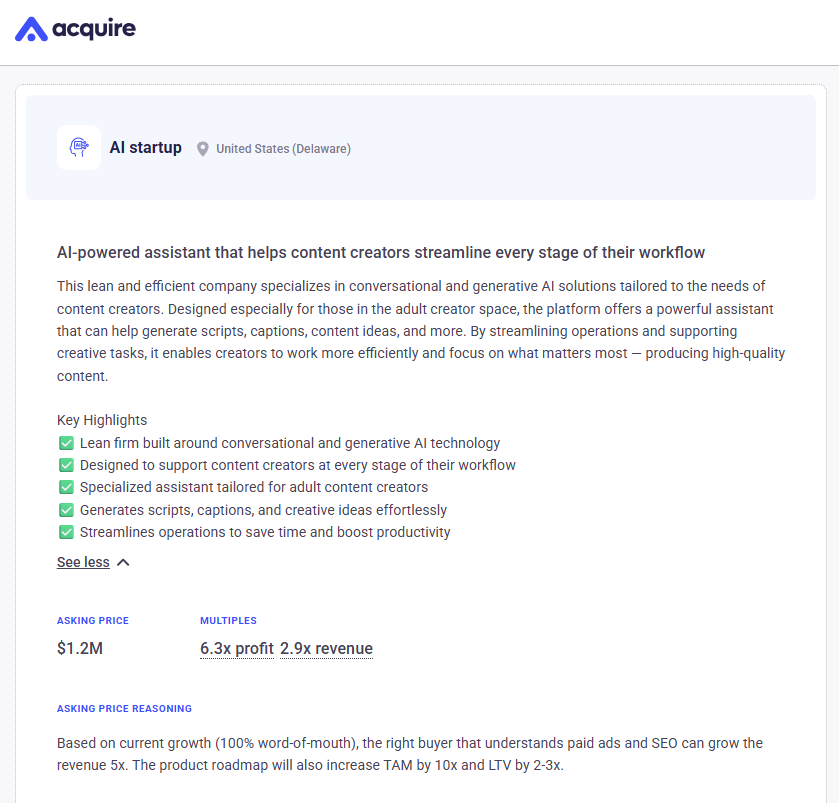Click "Generates scripts, captions, and creative" text

point(263,510)
